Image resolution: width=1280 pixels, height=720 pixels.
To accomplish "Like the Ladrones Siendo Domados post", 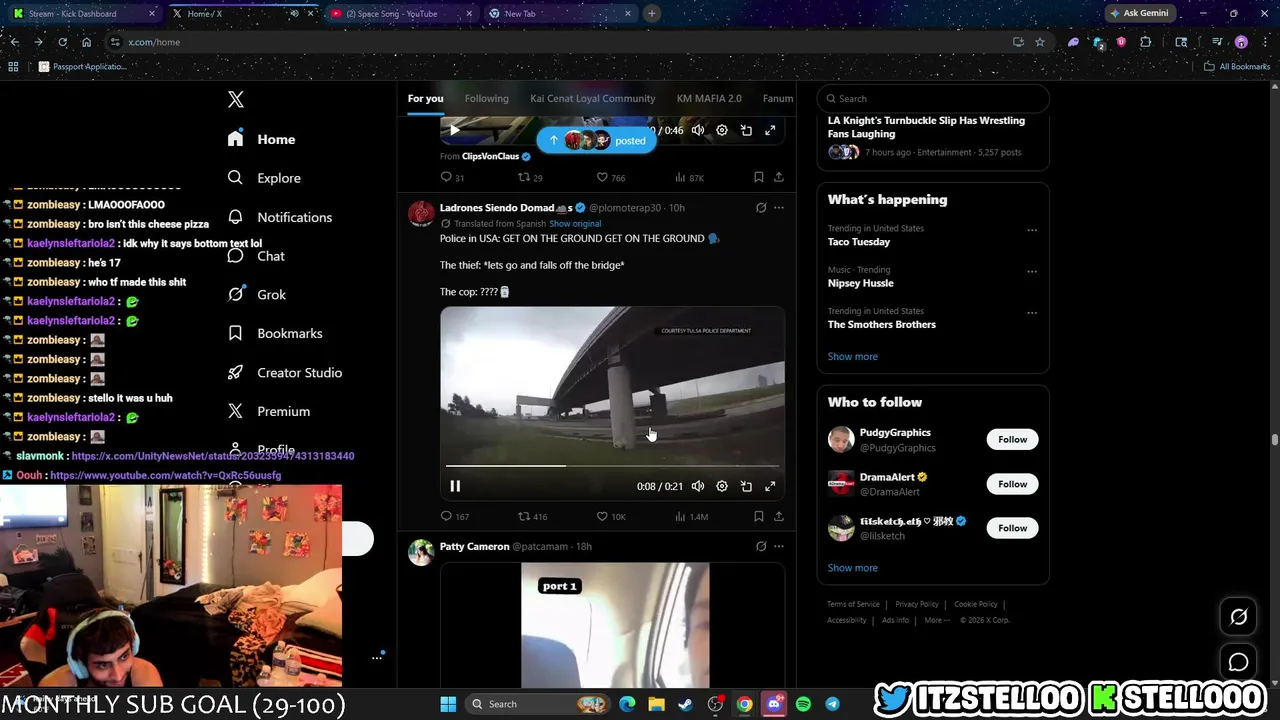I will [611, 516].
